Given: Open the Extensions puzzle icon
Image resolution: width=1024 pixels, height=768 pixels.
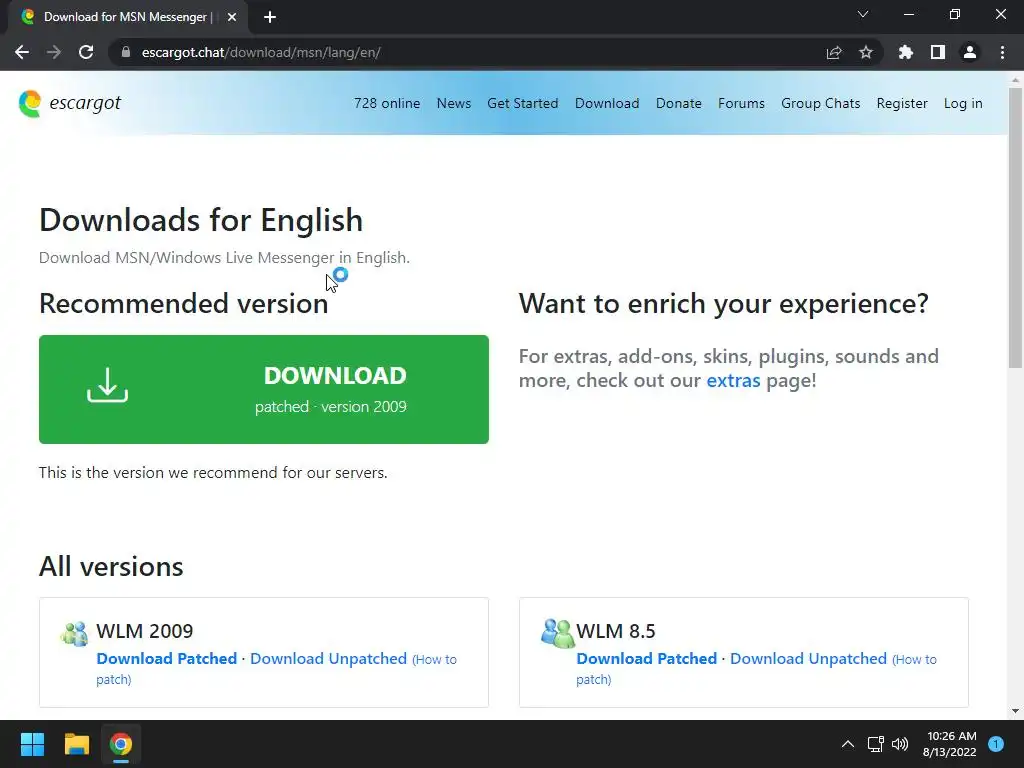Looking at the screenshot, I should click(906, 52).
